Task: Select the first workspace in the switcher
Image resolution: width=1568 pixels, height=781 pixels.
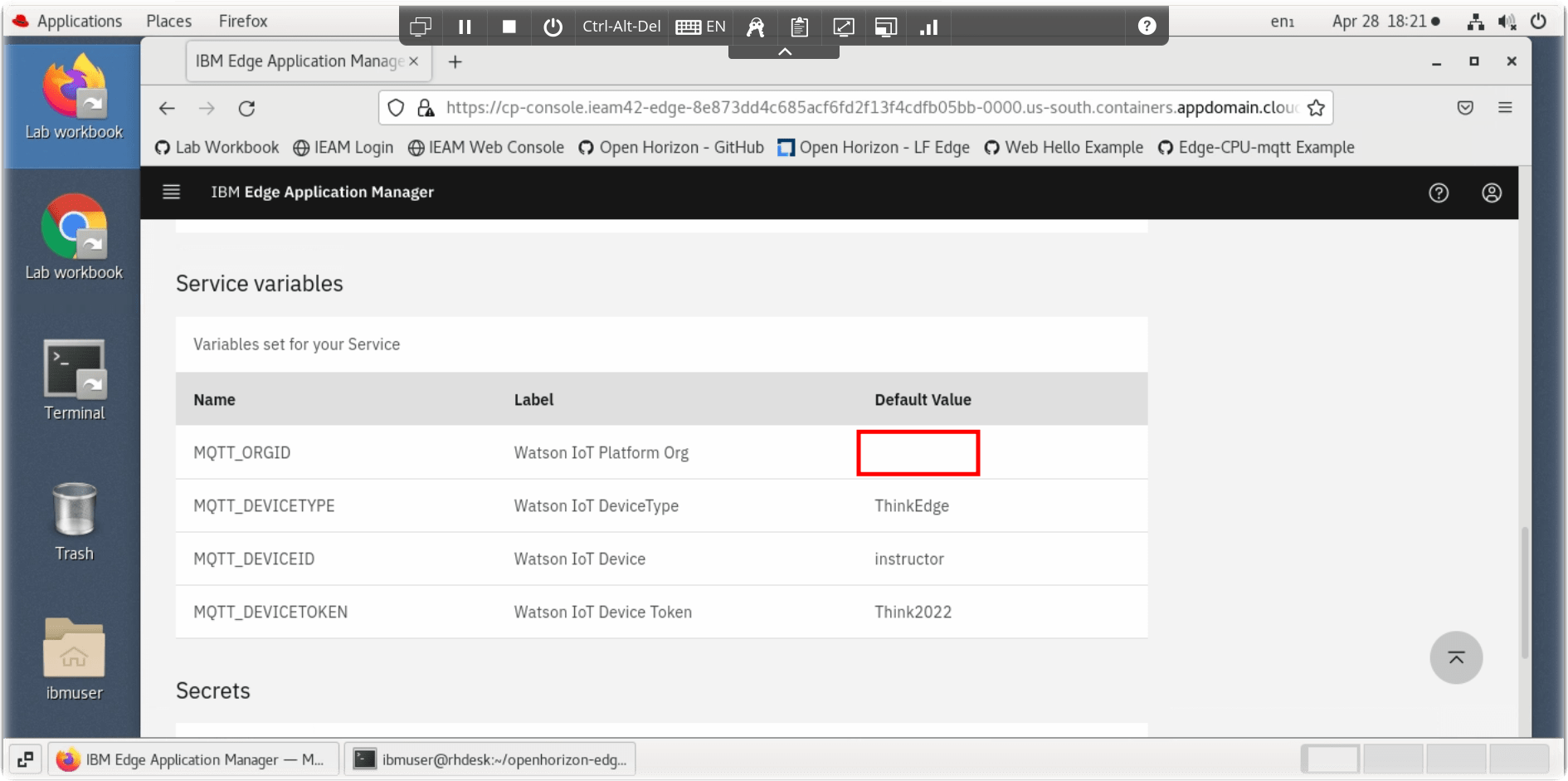Action: tap(1331, 759)
